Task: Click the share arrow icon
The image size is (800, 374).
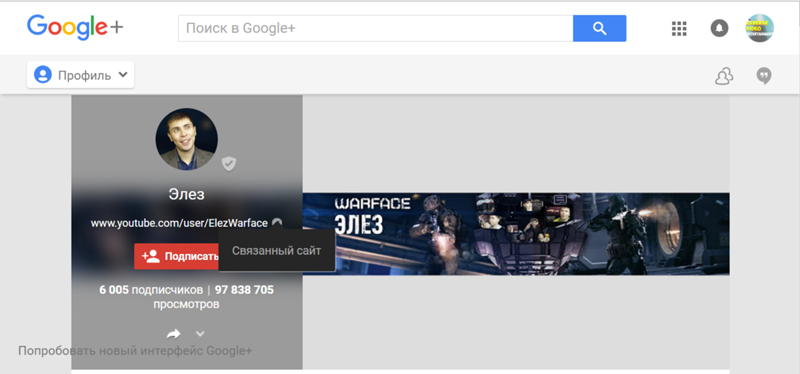Action: [173, 334]
